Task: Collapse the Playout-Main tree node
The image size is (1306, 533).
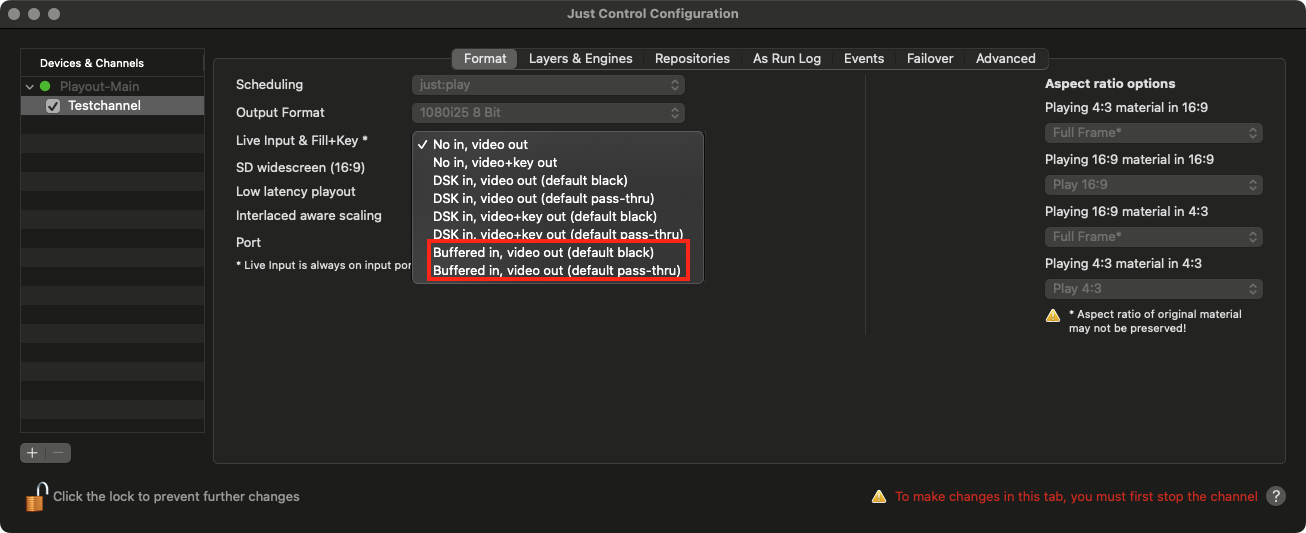Action: 30,87
